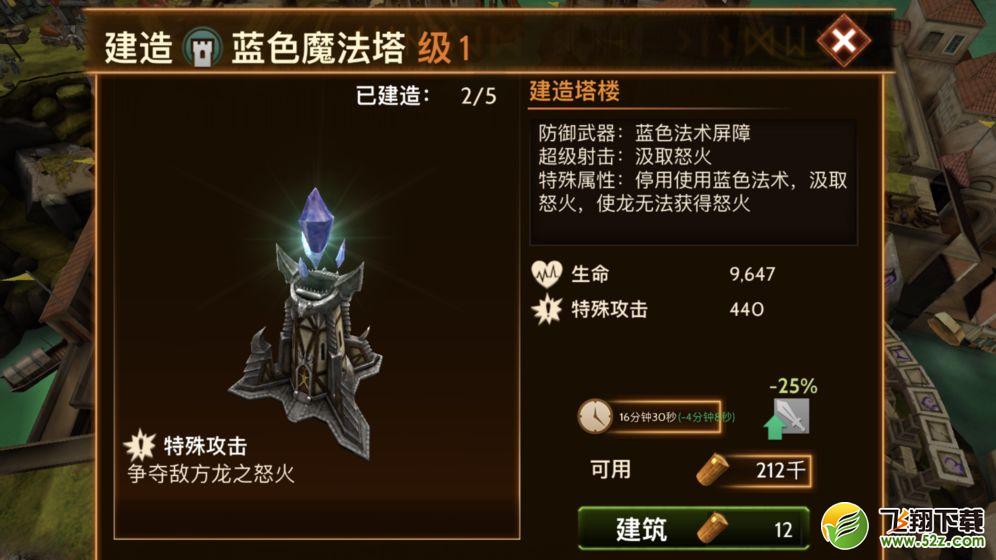Click the 蓝色魔法塔 title text

[318, 48]
